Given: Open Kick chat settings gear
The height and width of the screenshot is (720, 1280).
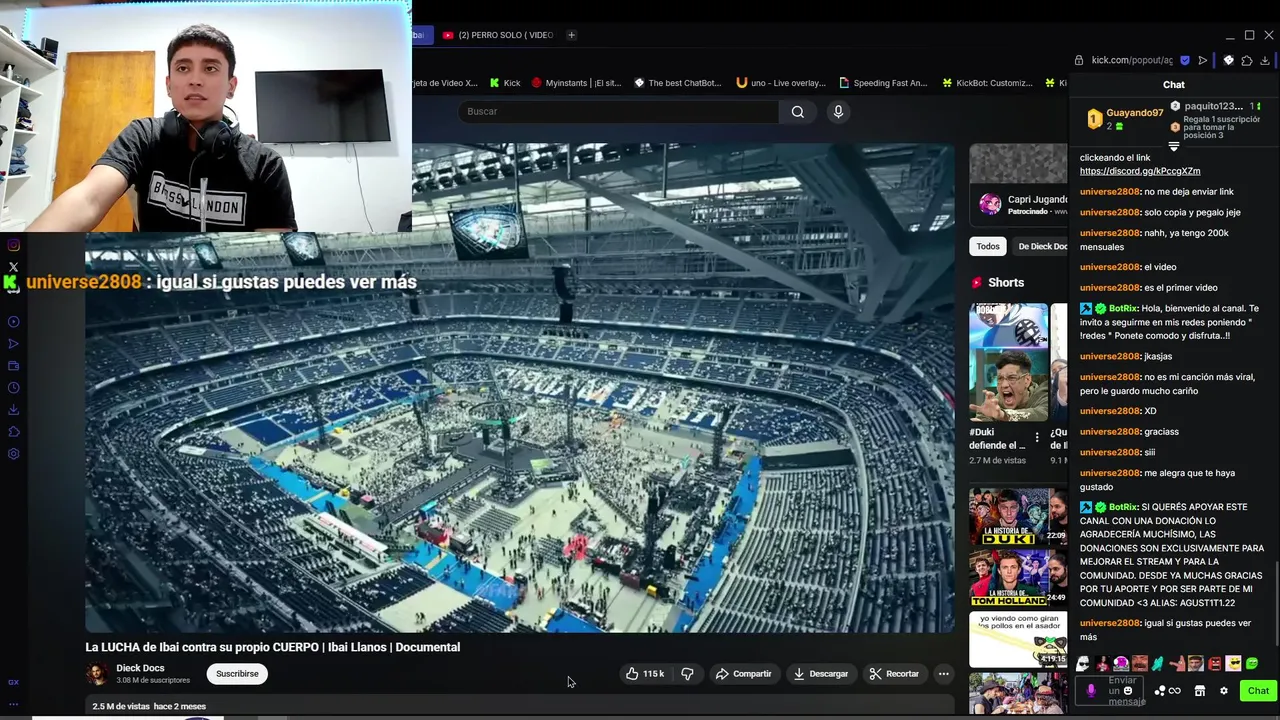Looking at the screenshot, I should pos(1223,690).
